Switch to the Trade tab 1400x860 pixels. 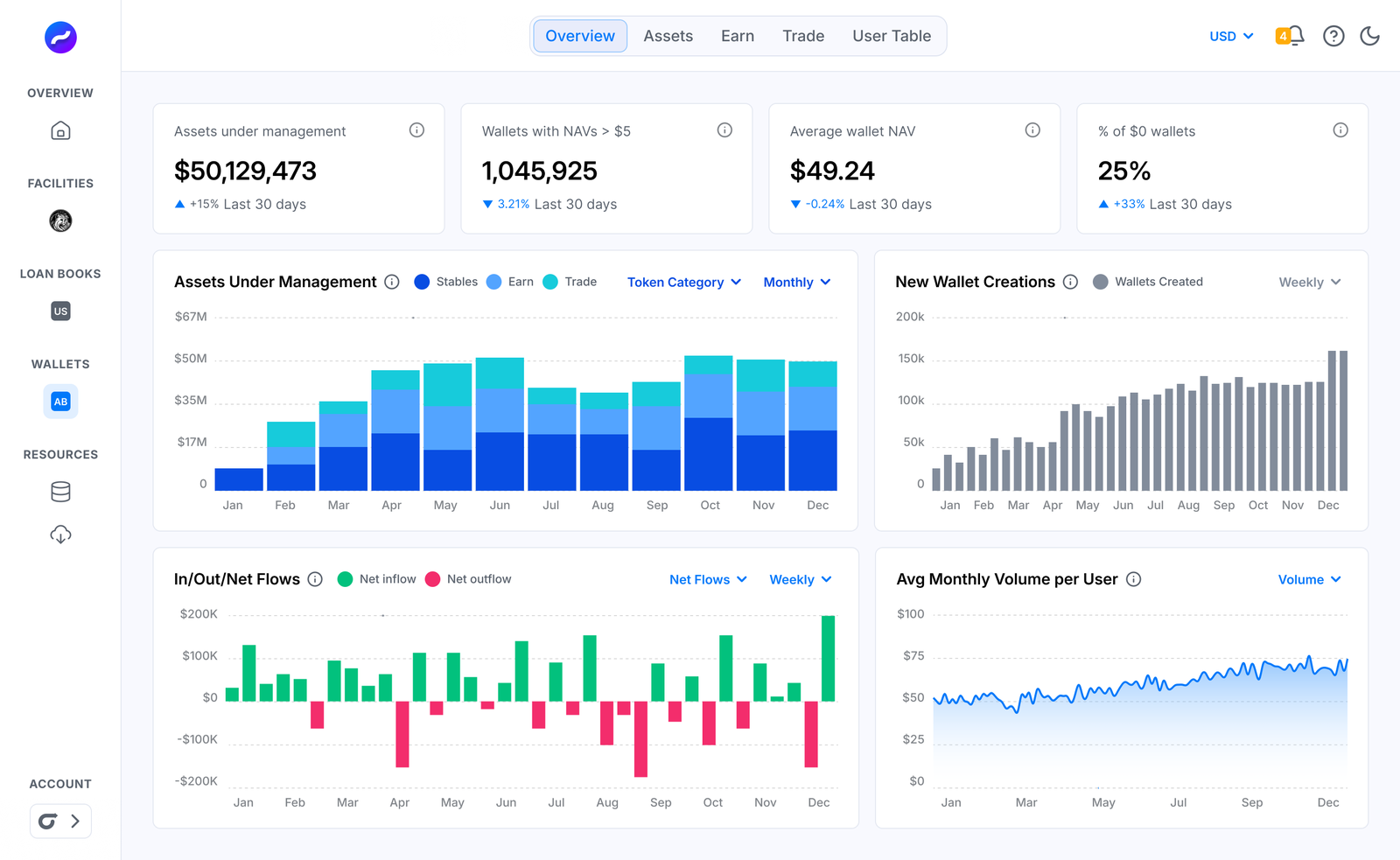(803, 36)
